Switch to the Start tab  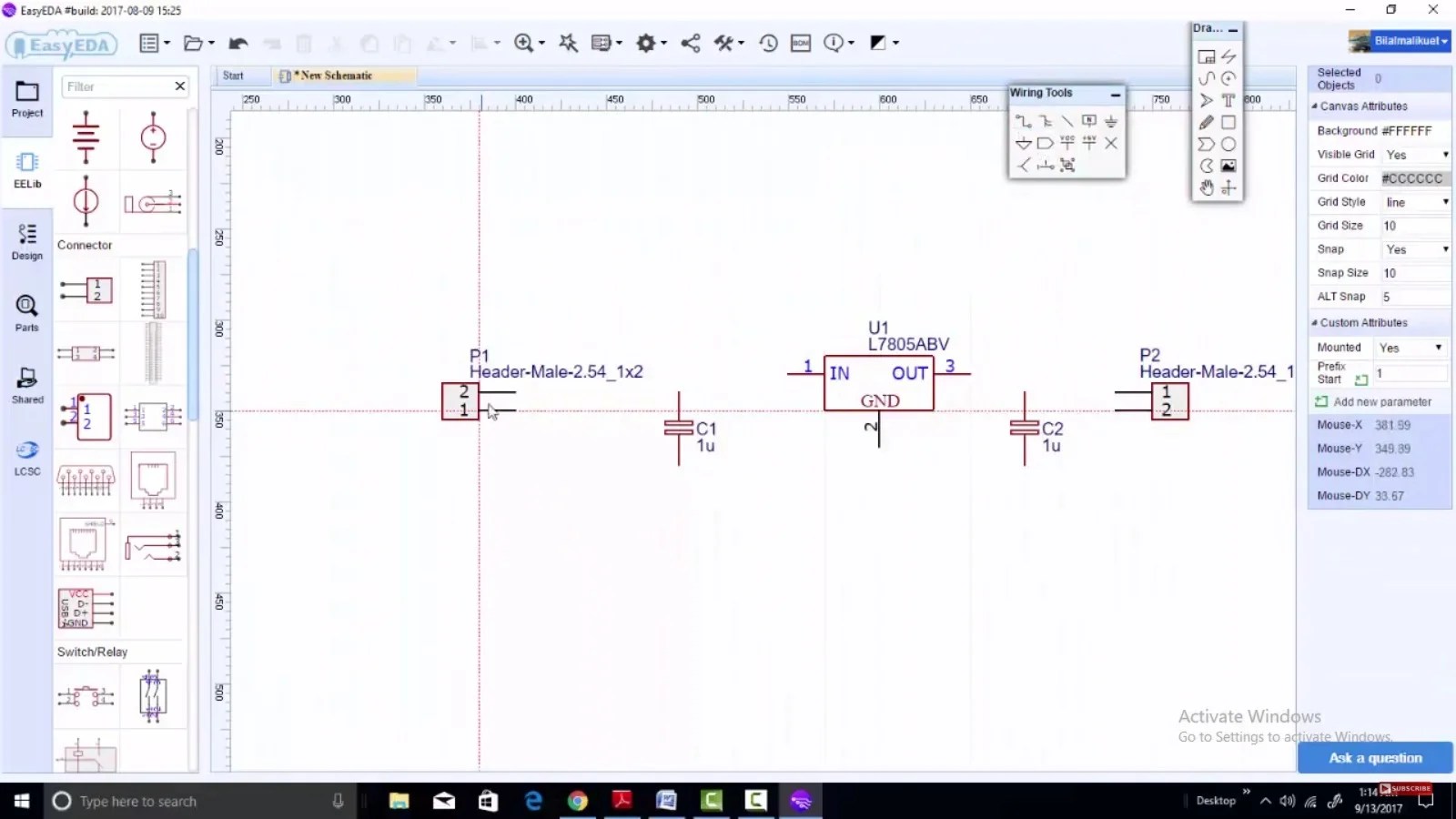tap(234, 76)
